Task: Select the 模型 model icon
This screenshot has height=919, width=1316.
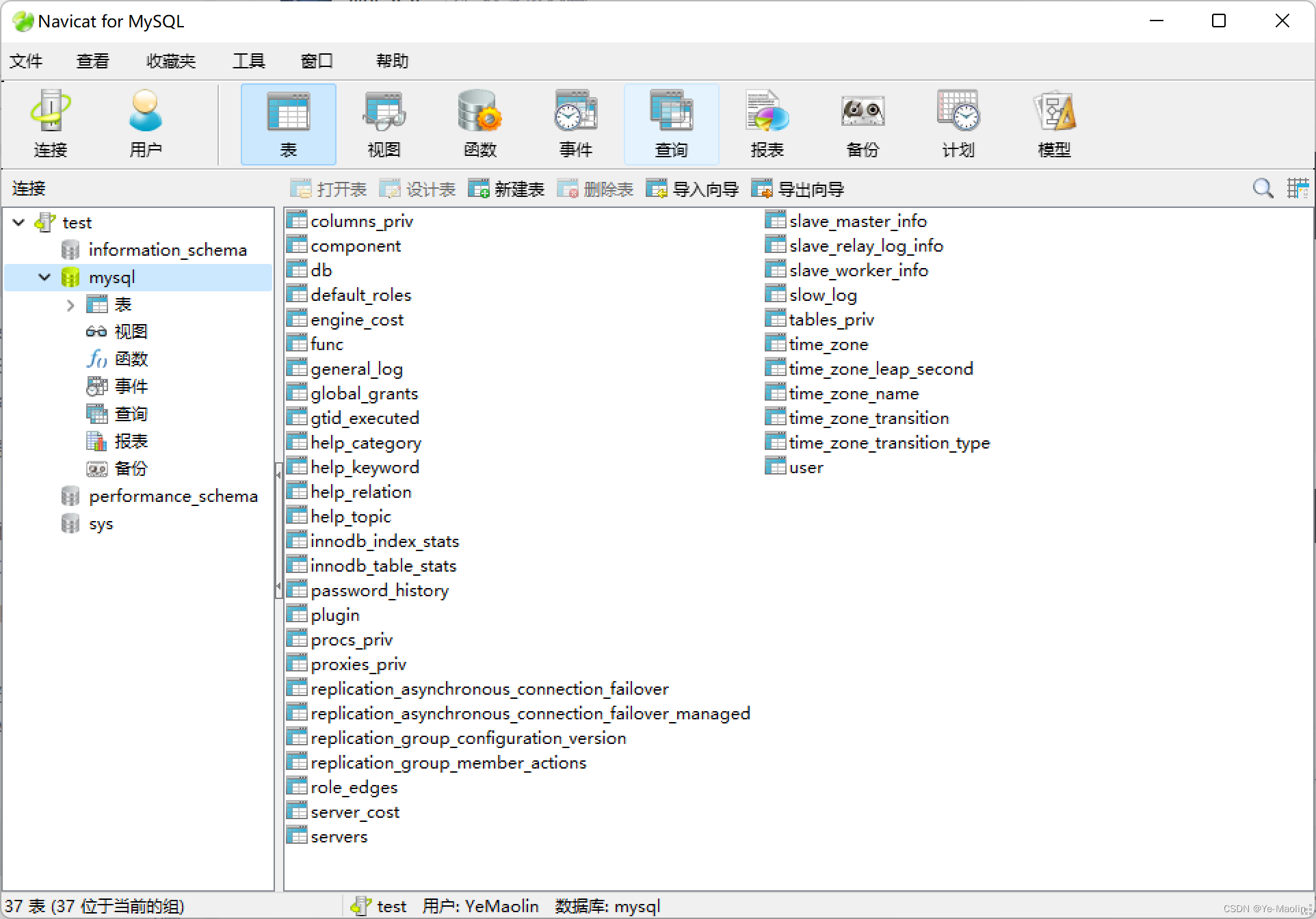Action: 1053,123
